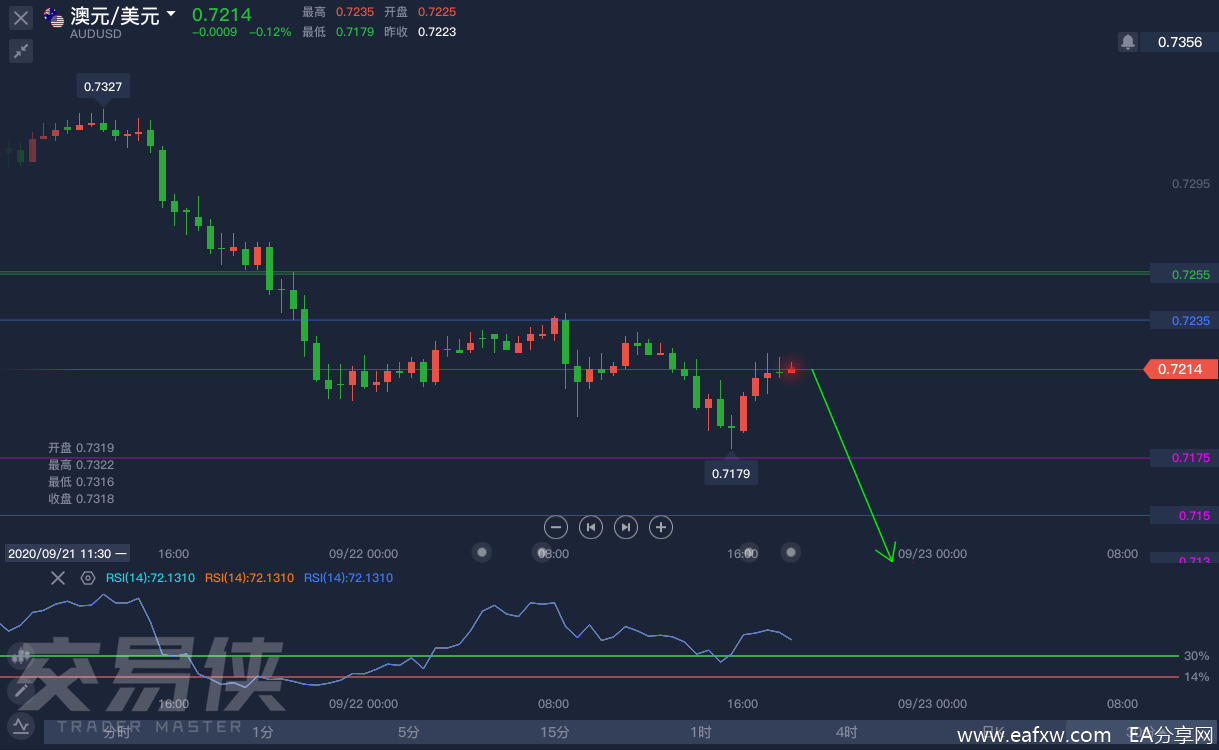Open the 澳元/美元 symbol dropdown arrow
This screenshot has width=1219, height=750.
pyautogui.click(x=171, y=14)
